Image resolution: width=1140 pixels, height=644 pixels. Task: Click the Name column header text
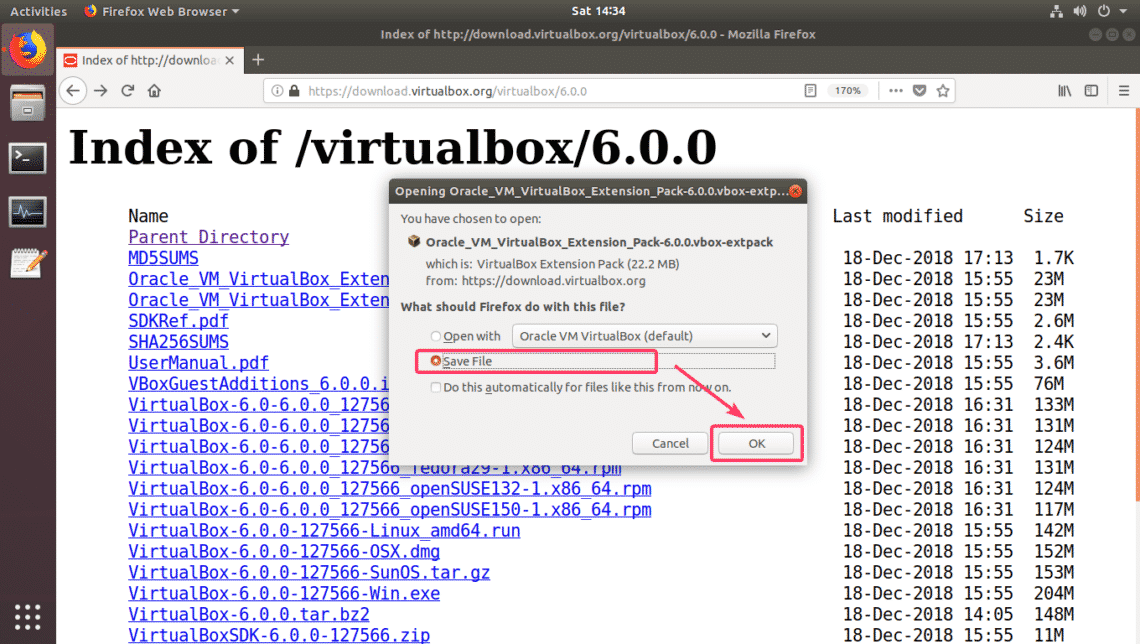pos(148,216)
